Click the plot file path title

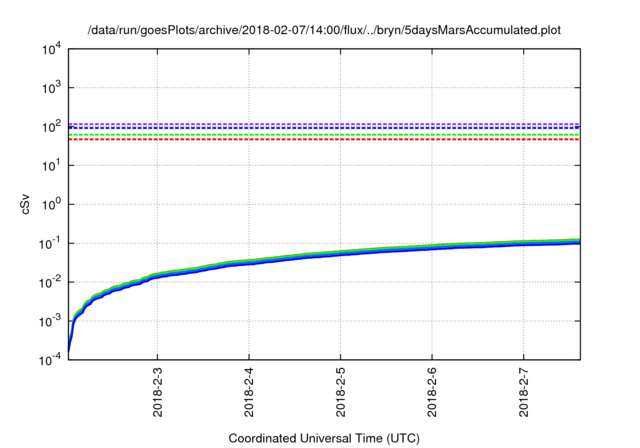pyautogui.click(x=324, y=30)
